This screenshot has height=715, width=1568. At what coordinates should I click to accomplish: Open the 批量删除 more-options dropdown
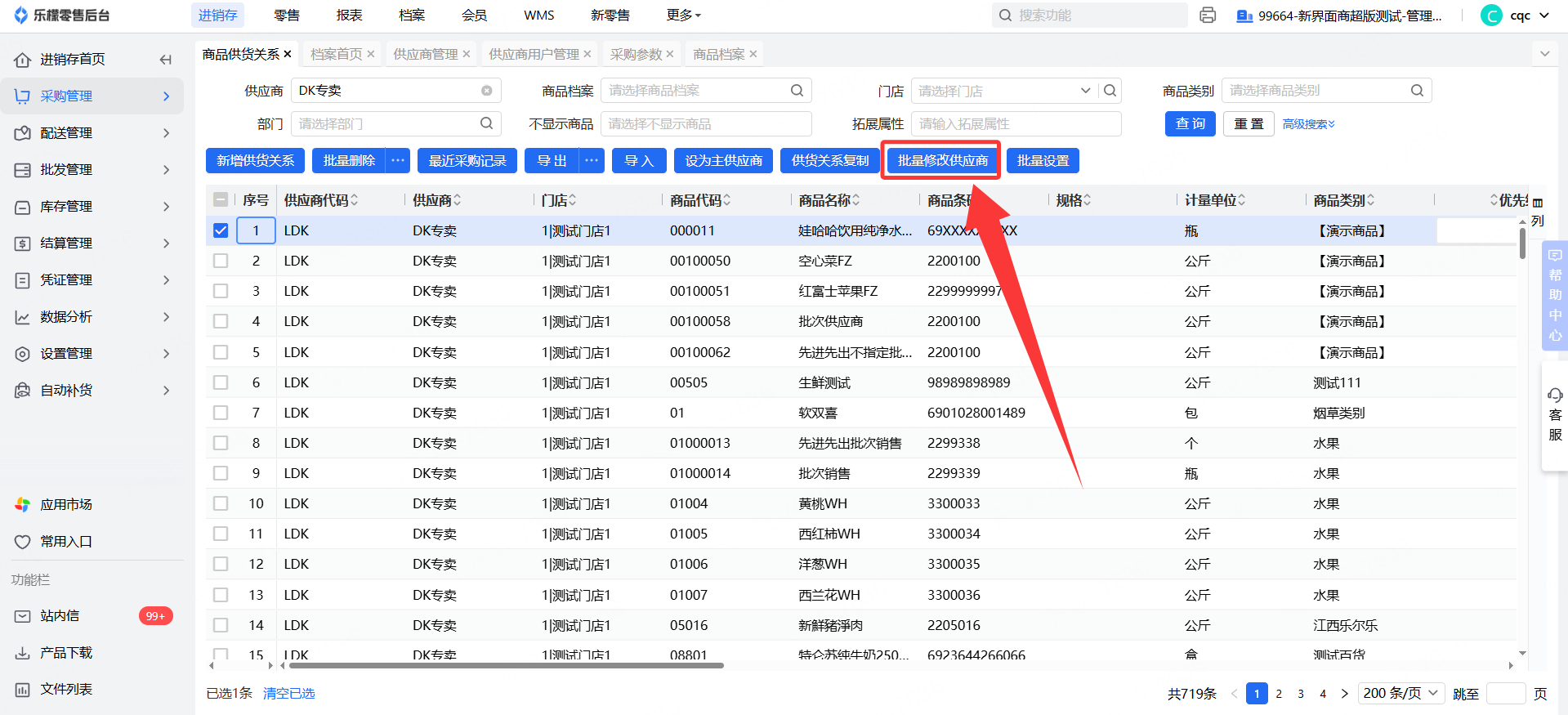point(398,161)
